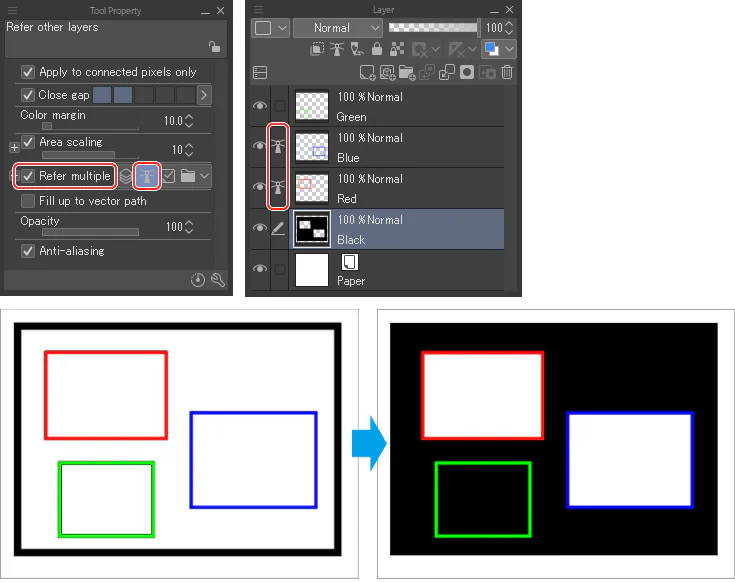Viewport: 735px width, 582px height.
Task: Toggle the Close gap checkbox
Action: tap(28, 95)
